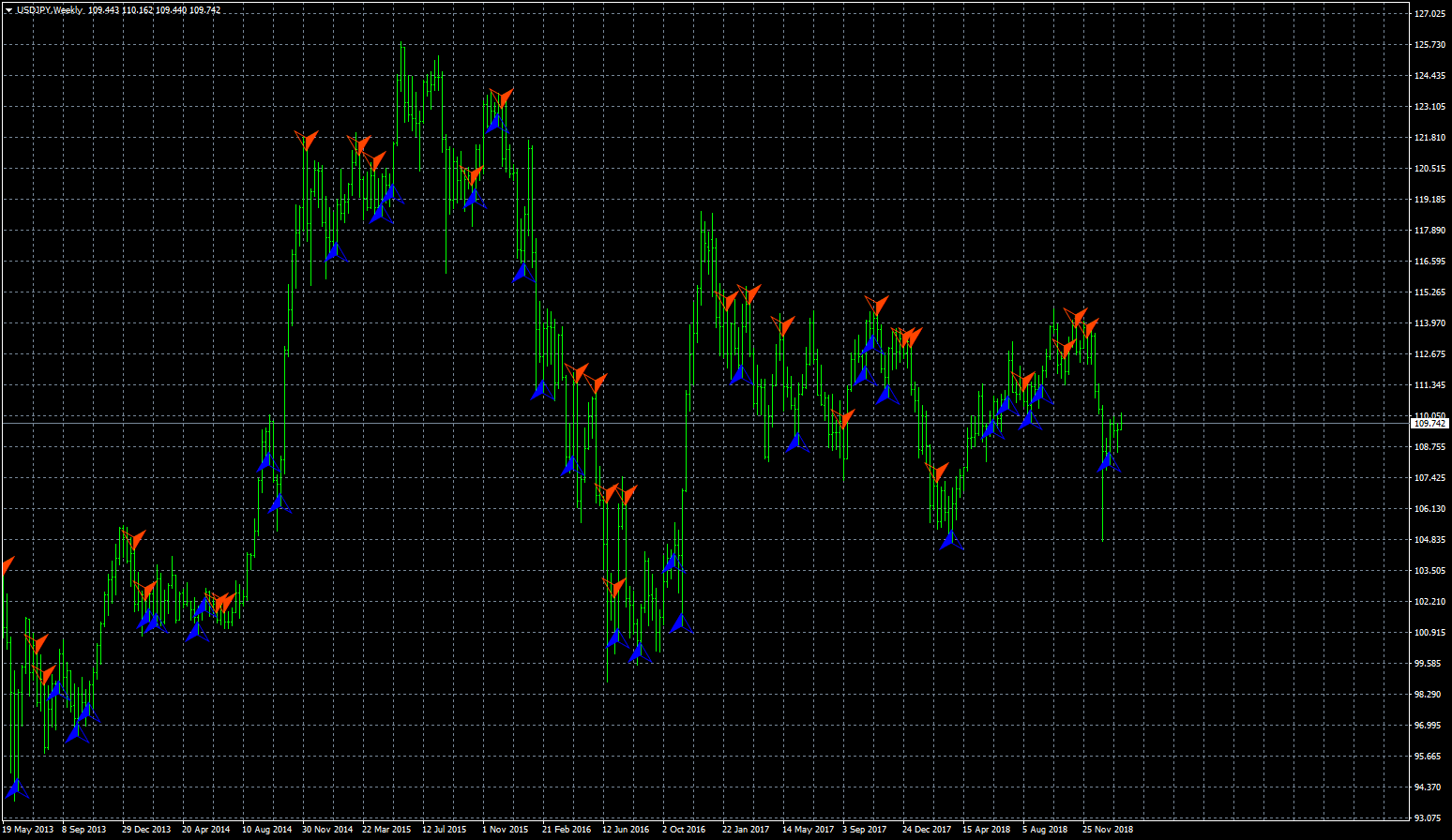Click the 106.130 price axis label
Viewport: 1452px width, 840px height.
1429,509
